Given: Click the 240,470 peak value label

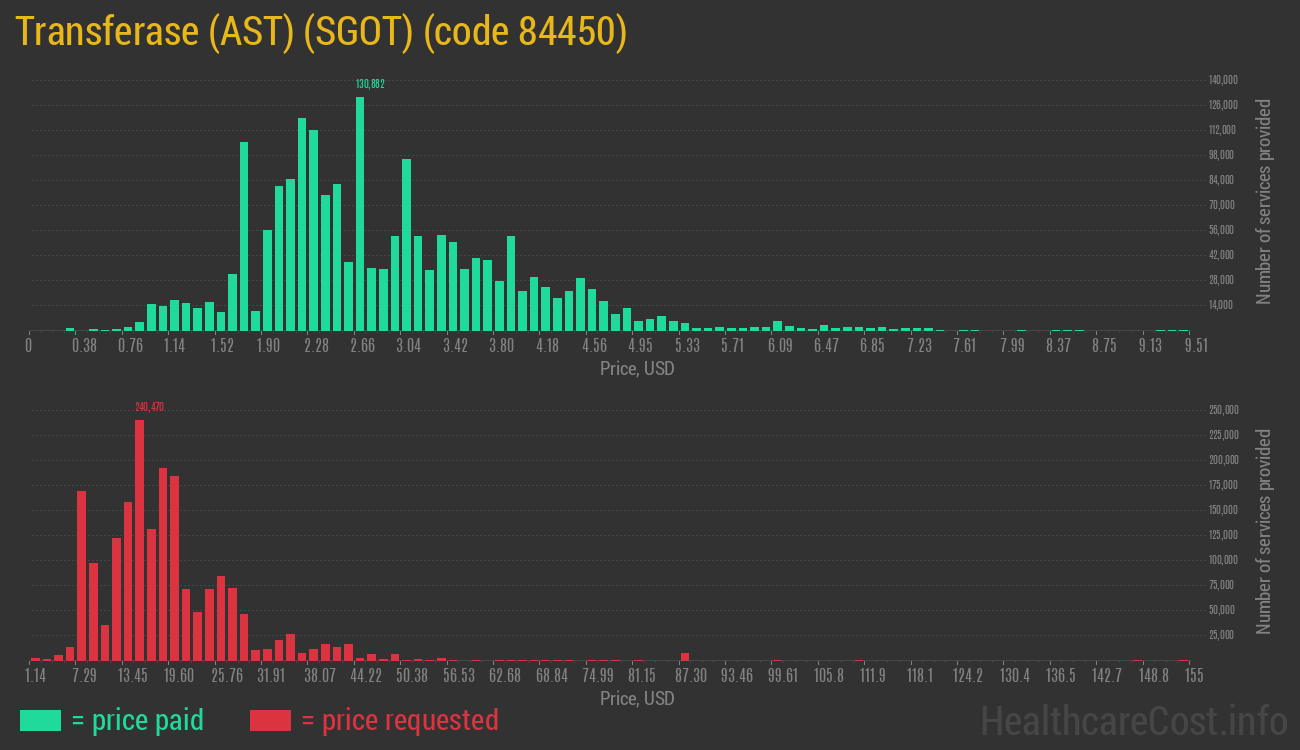Looking at the screenshot, I should click(x=149, y=407).
